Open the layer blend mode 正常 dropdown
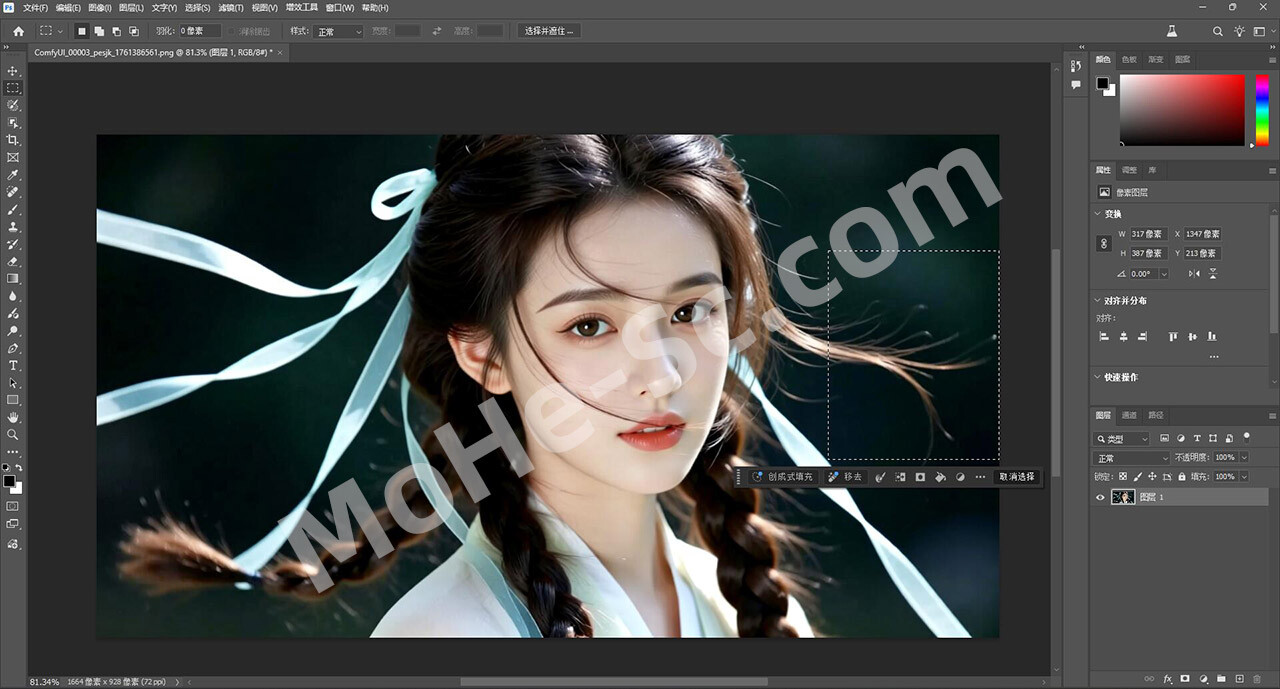Screen dimensions: 1280x689 point(1132,458)
